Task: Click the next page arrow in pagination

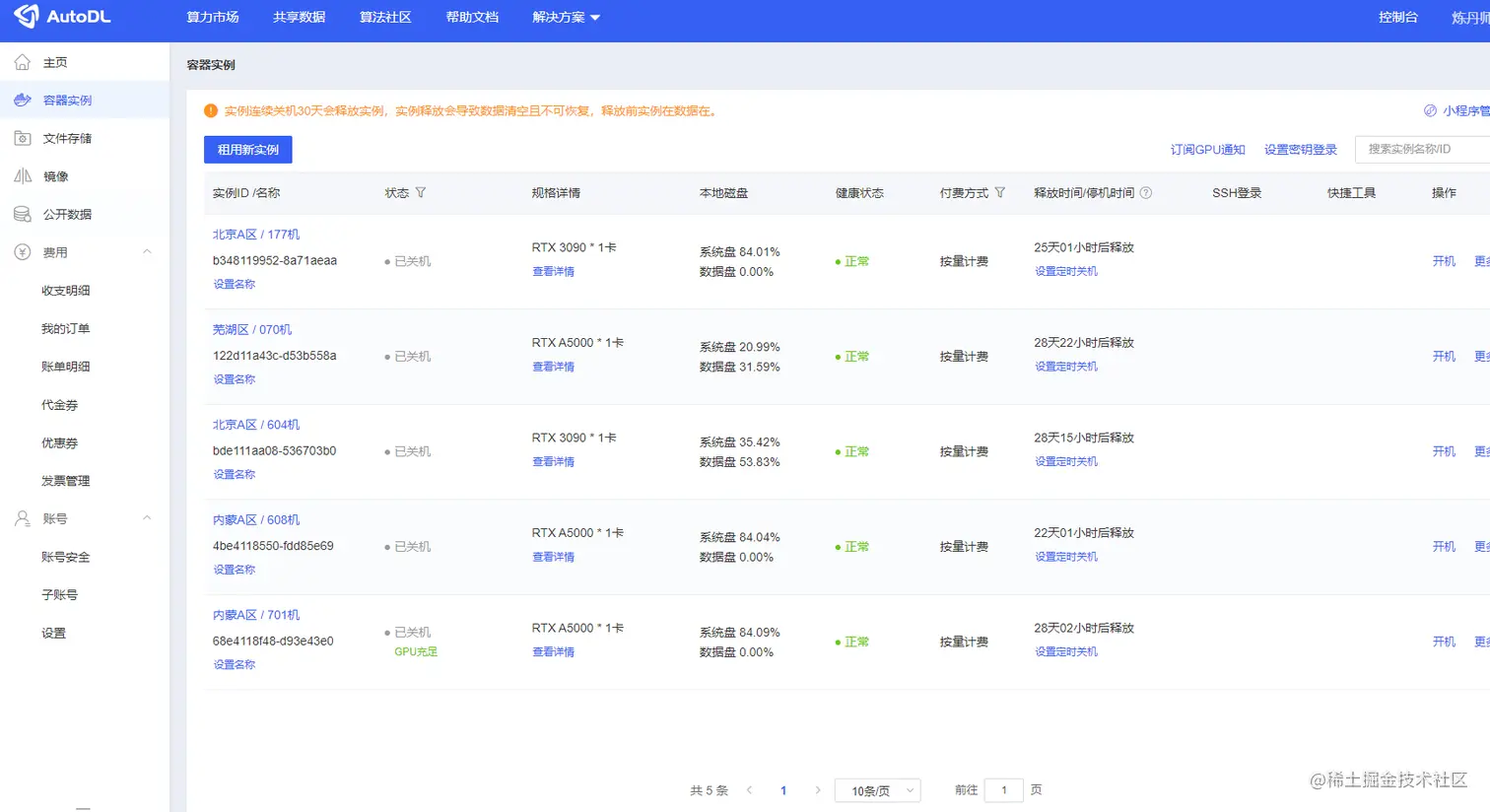Action: [817, 790]
